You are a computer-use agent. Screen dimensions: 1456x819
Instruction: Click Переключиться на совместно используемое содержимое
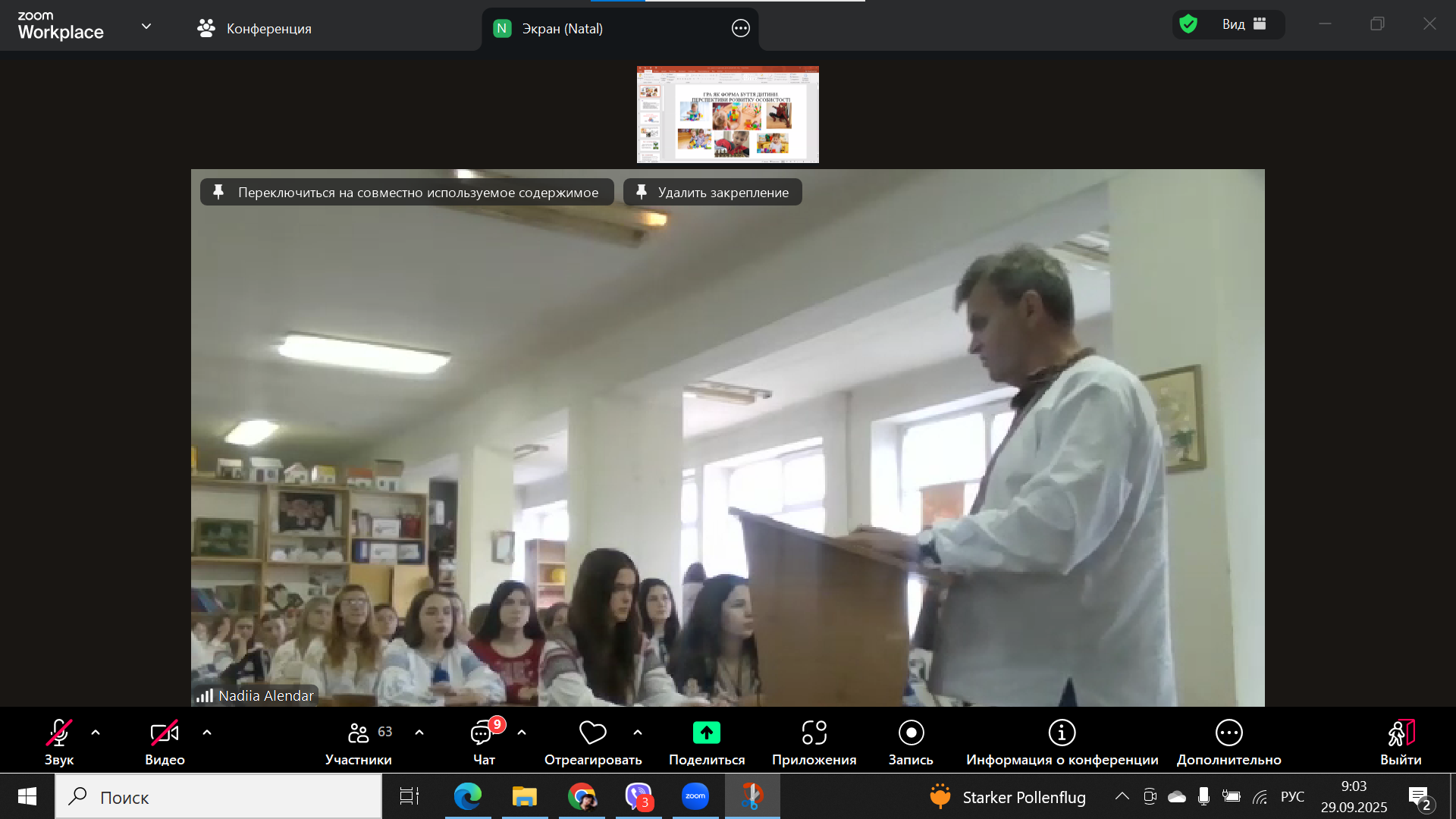(x=407, y=193)
